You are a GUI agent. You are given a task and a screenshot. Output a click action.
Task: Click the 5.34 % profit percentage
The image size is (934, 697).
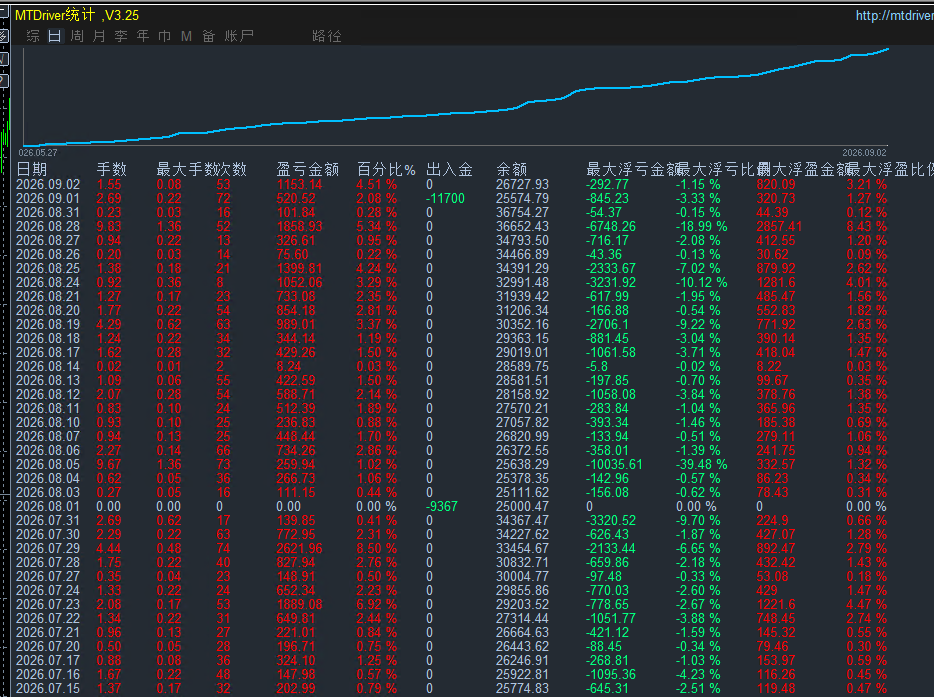click(376, 226)
